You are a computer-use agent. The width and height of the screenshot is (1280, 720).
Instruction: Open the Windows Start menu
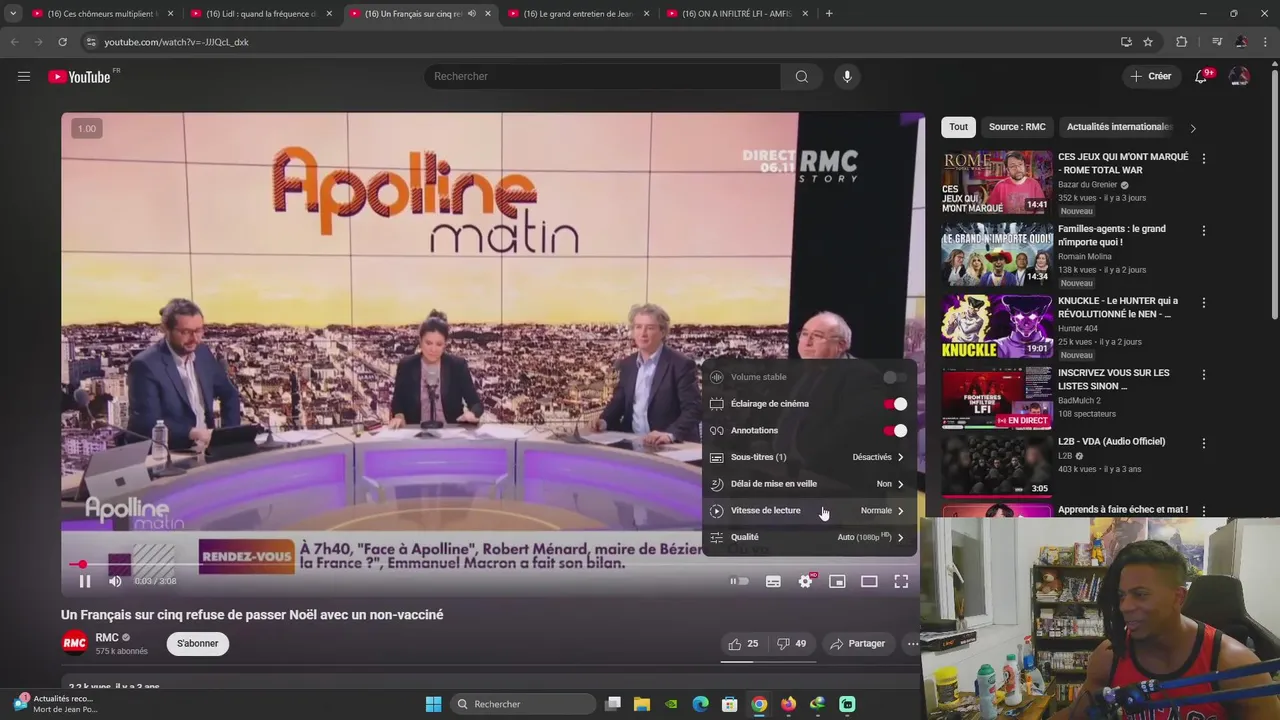(433, 704)
